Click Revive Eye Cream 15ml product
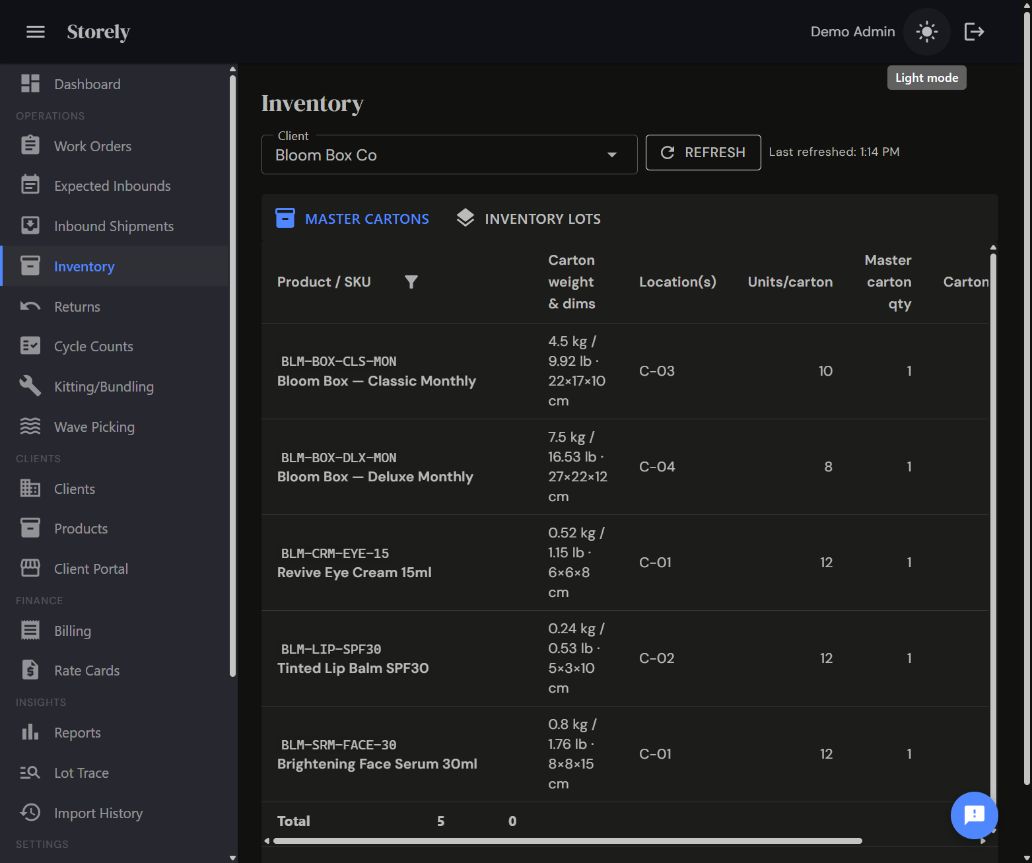Screen dimensions: 1032x863 point(354,572)
